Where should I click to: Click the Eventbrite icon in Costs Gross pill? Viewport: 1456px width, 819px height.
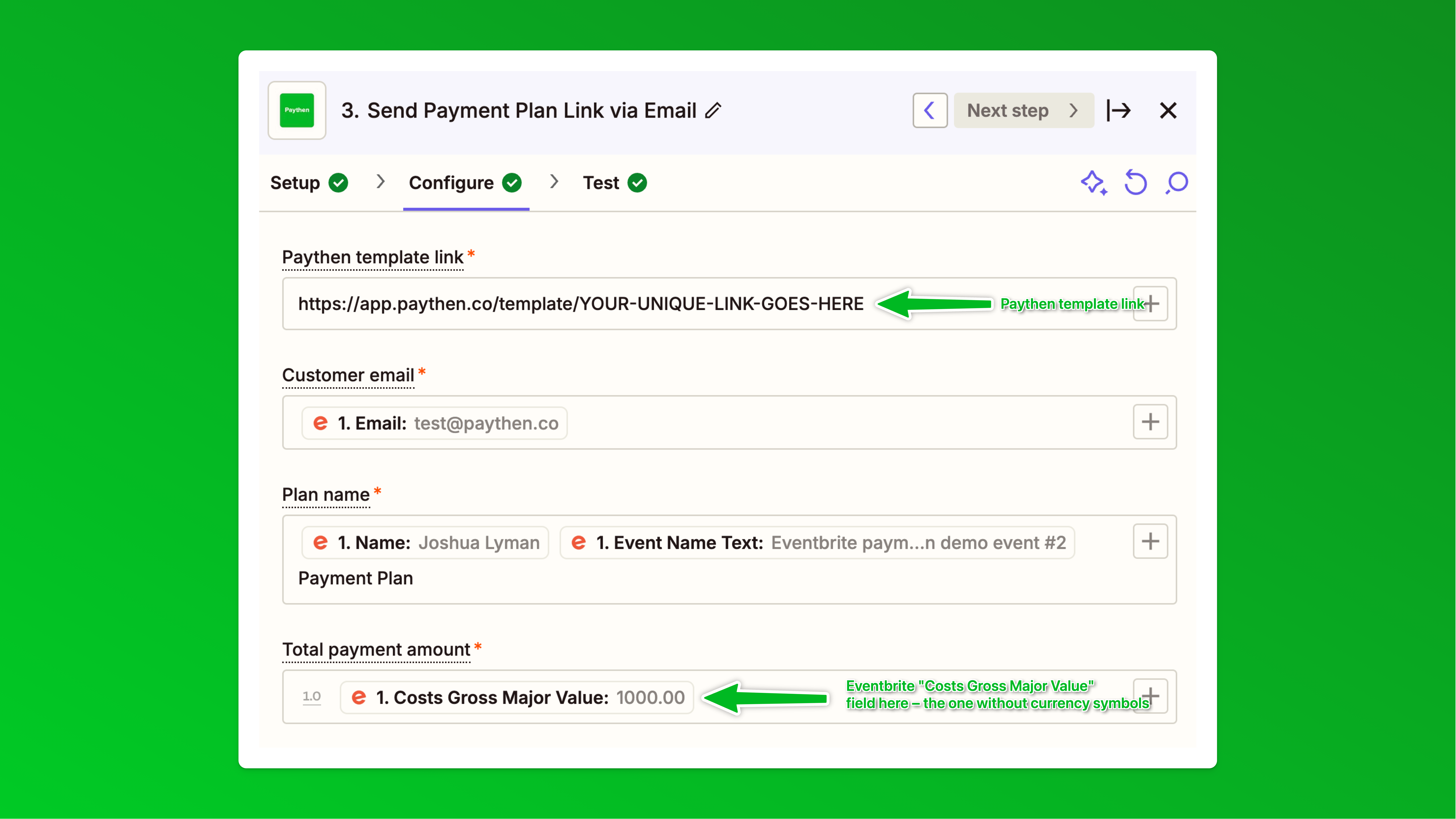pyautogui.click(x=359, y=698)
